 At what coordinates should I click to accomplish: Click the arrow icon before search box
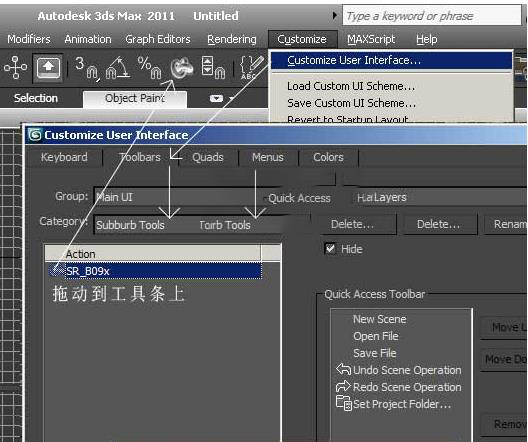[x=334, y=15]
